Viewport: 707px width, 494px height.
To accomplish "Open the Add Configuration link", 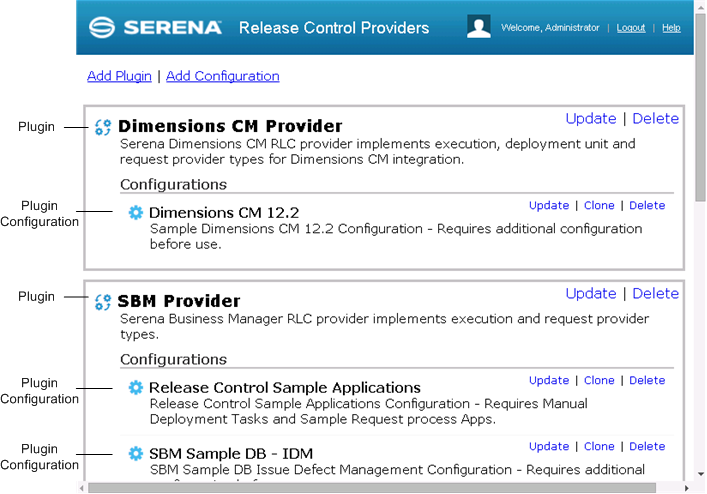I will [223, 76].
